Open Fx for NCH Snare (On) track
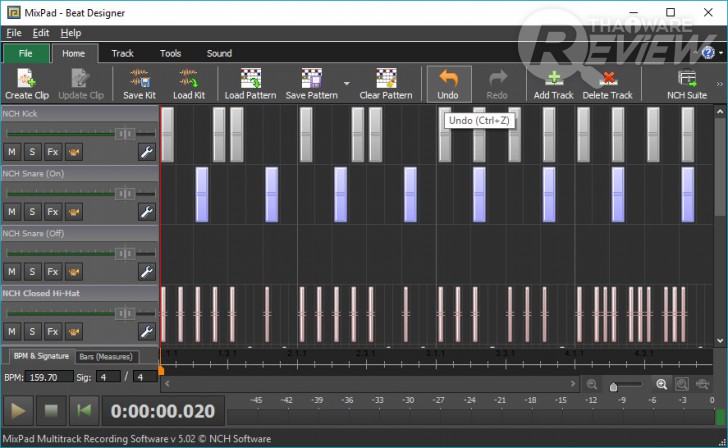The height and width of the screenshot is (448, 728). pos(52,212)
